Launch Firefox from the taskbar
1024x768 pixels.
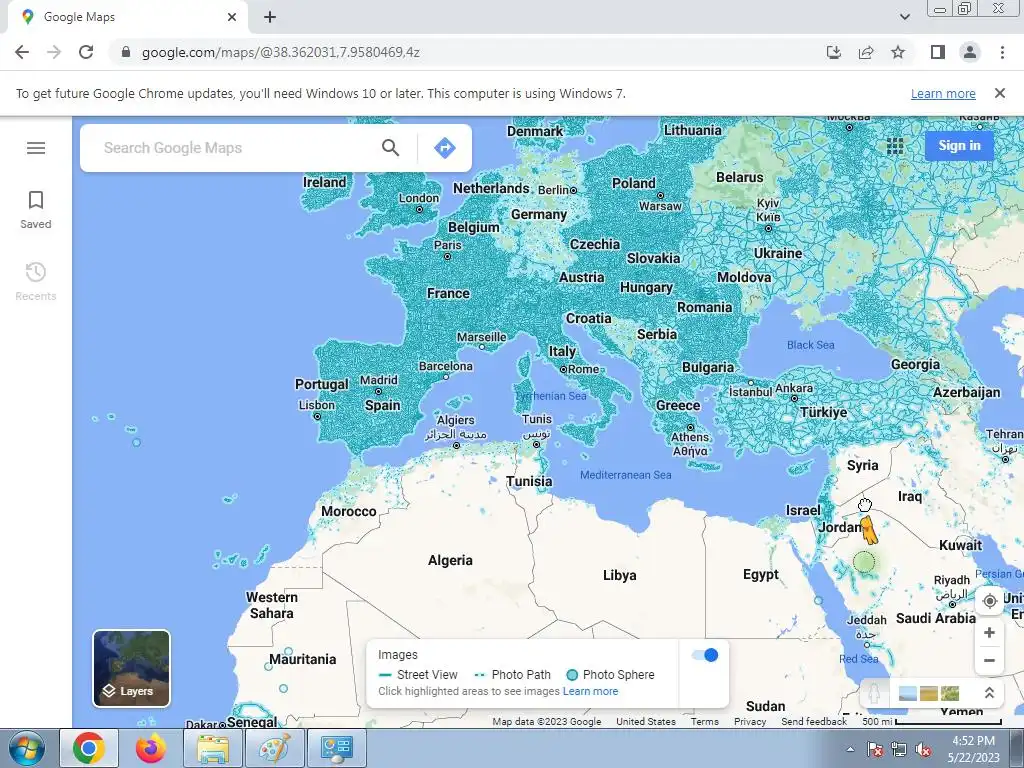point(150,748)
